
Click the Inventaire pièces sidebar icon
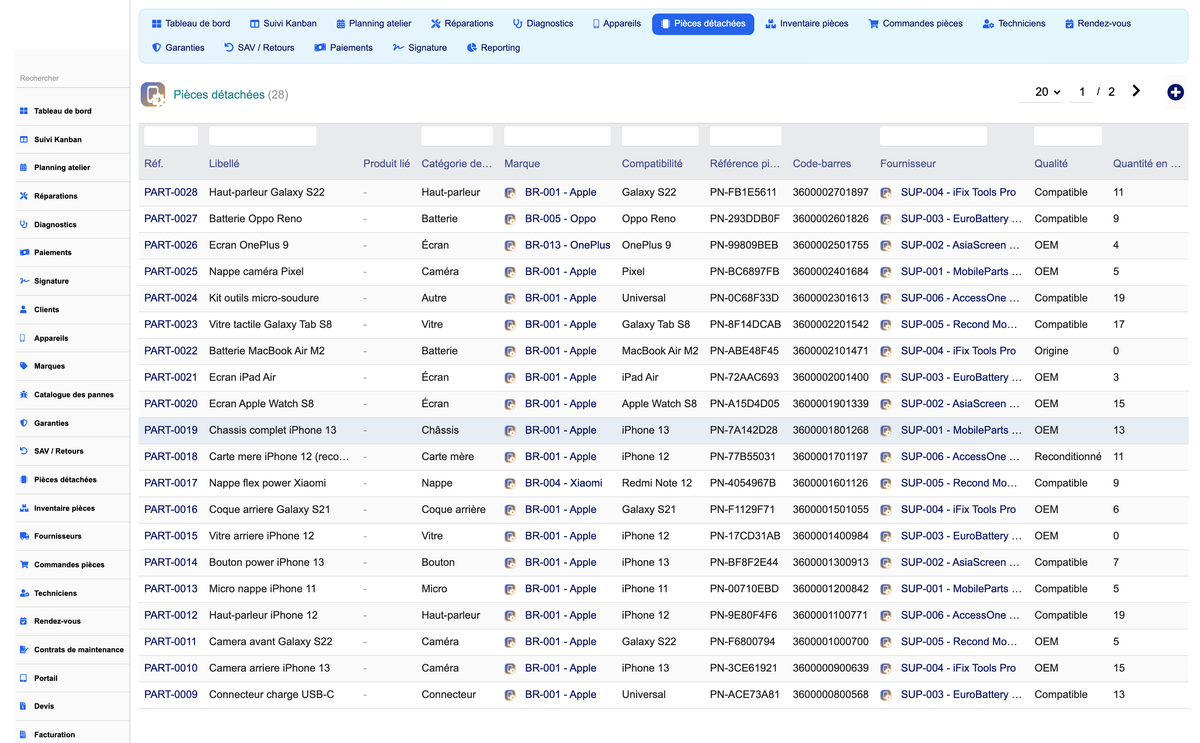24,508
